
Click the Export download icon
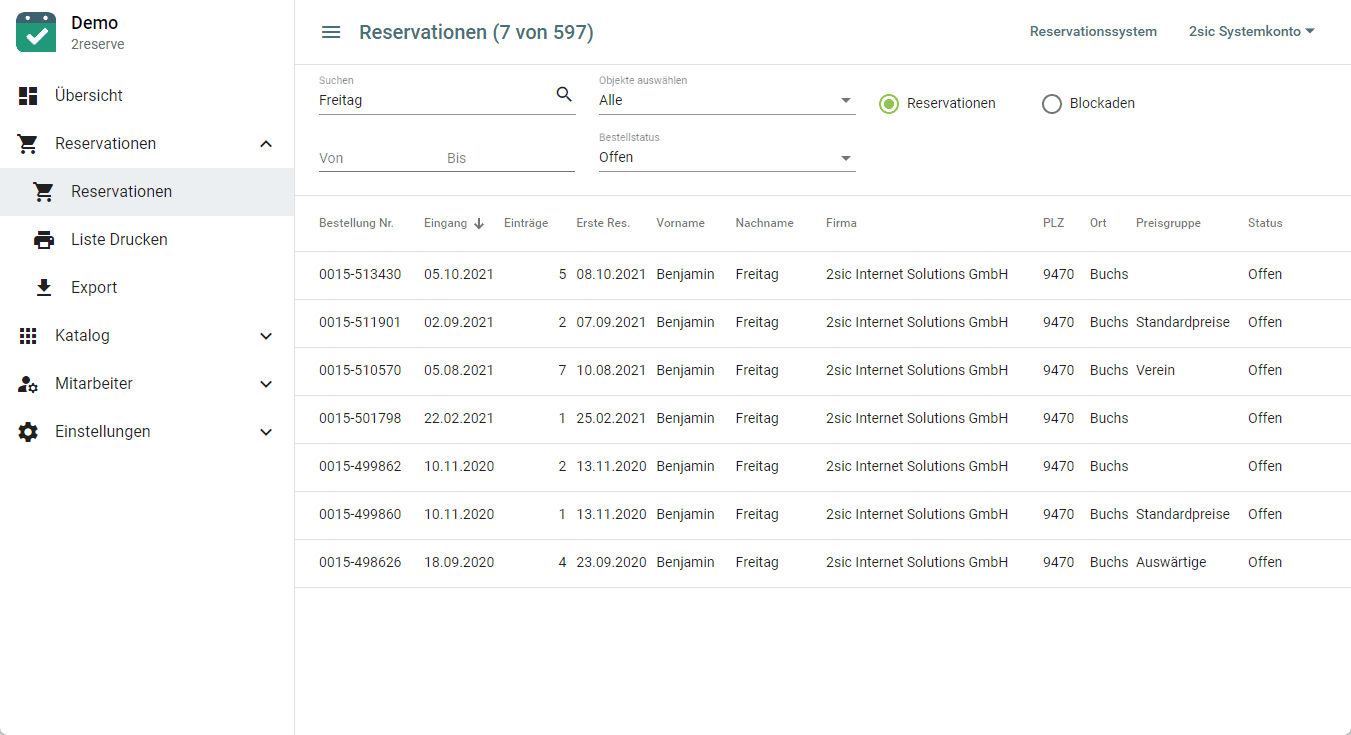44,288
